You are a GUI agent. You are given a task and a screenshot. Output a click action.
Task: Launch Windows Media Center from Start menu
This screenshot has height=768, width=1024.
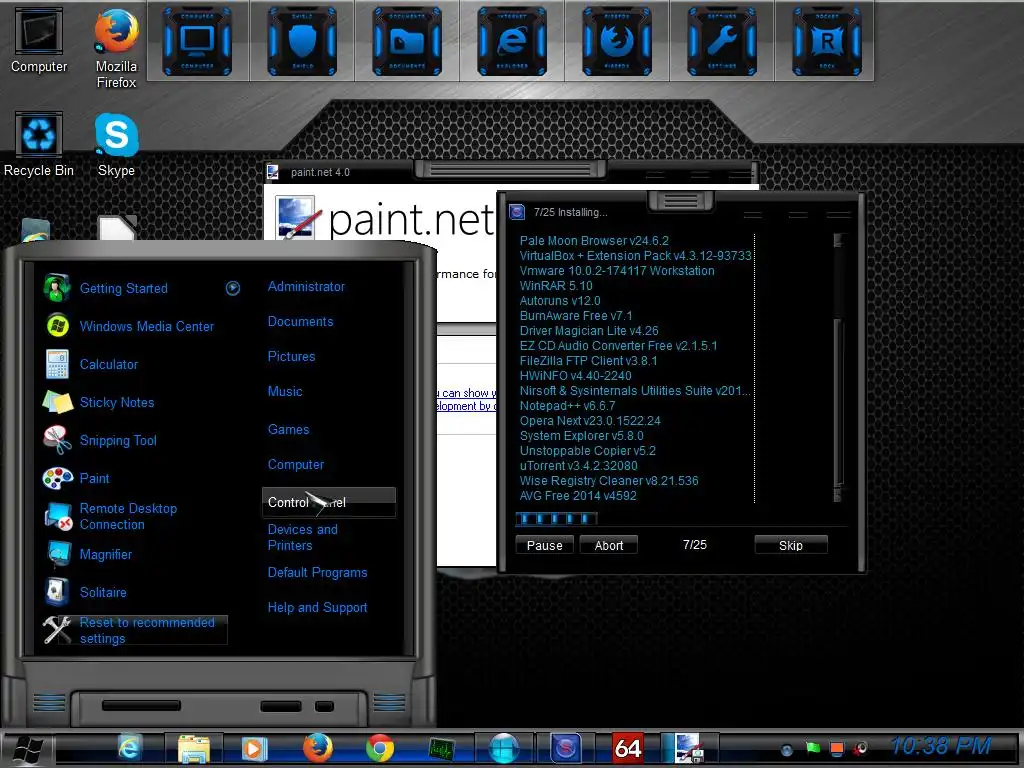[146, 326]
